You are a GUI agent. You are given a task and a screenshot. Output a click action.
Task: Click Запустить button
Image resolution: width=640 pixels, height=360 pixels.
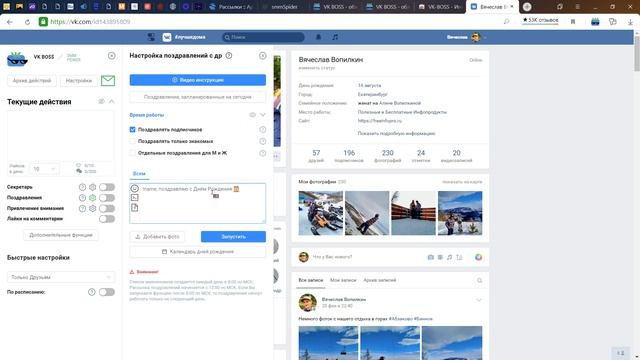click(x=233, y=237)
